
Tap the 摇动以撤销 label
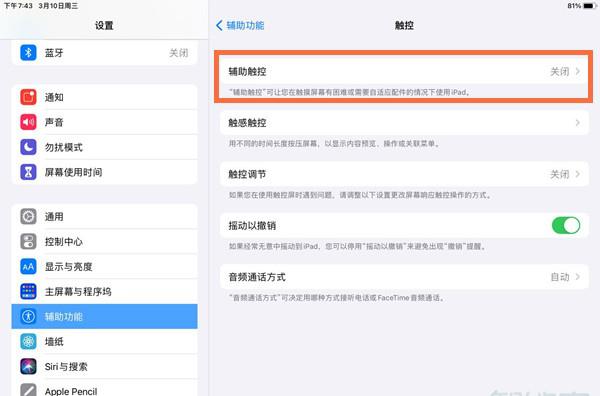click(x=252, y=226)
